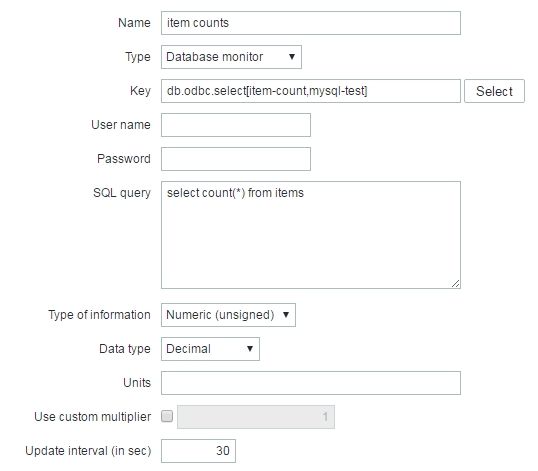Click the Key label text
538x471 pixels.
[x=140, y=91]
